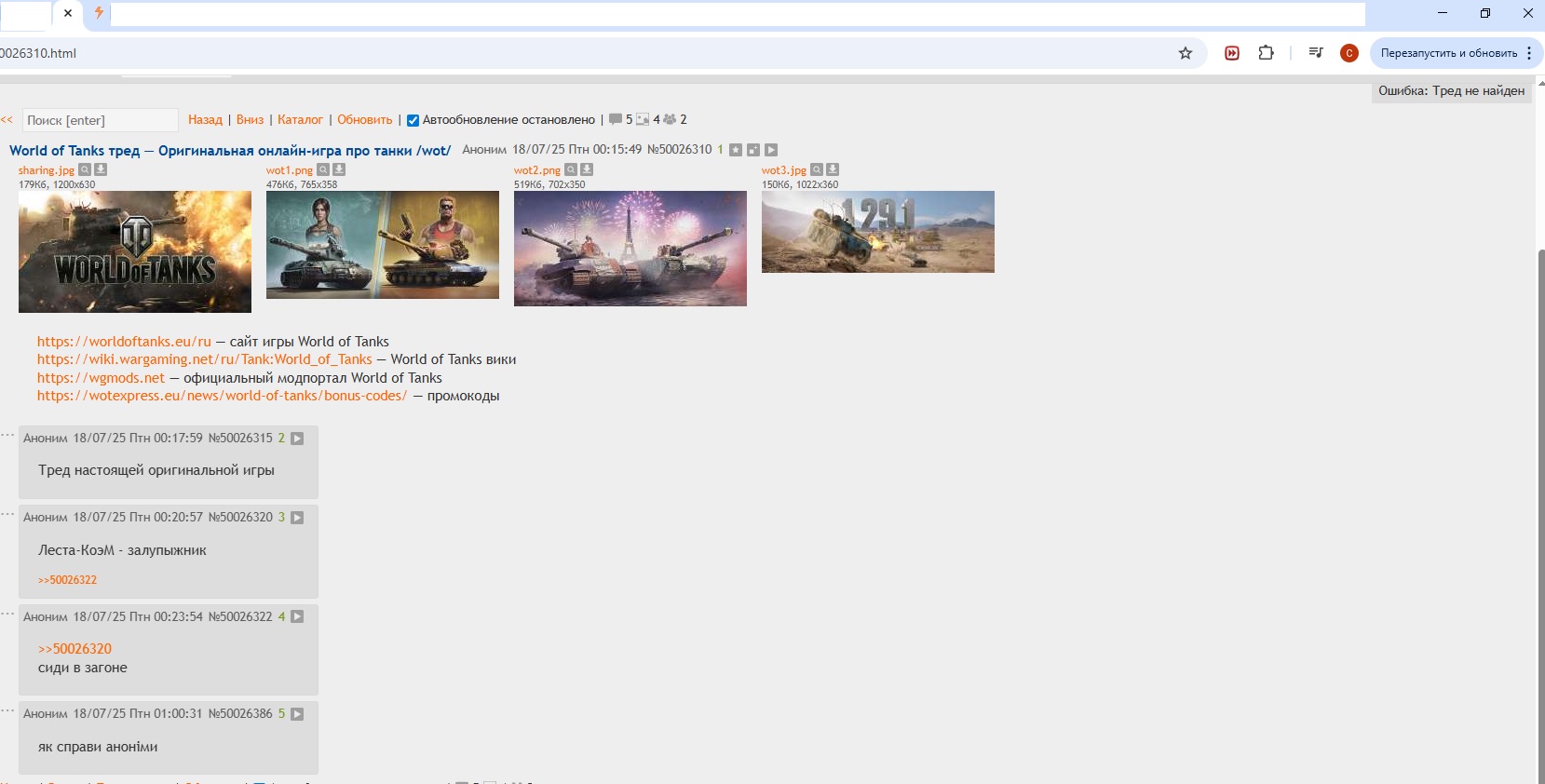Open the wgmods.net link

101,378
